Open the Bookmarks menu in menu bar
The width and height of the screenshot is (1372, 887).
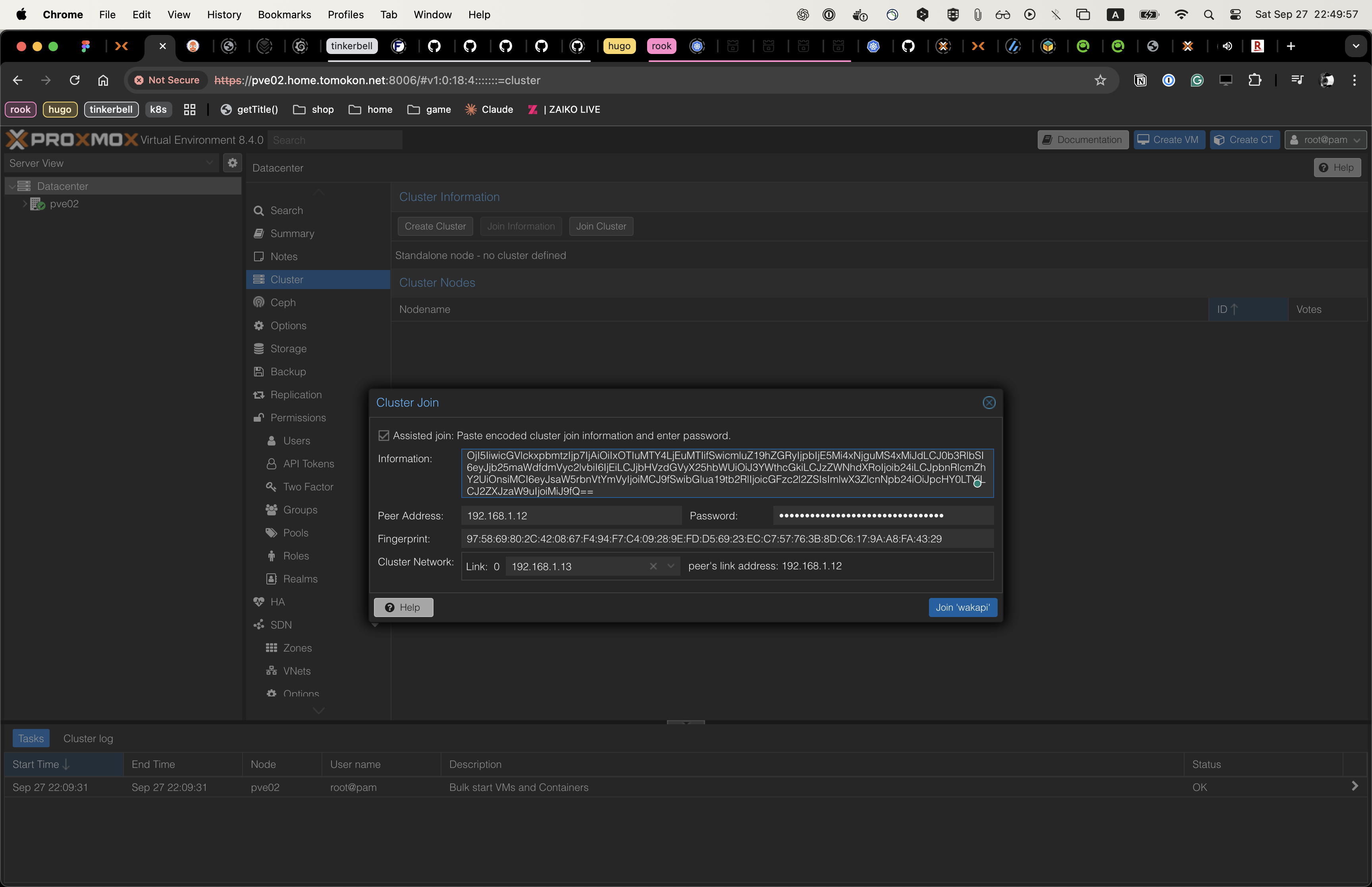[x=284, y=14]
